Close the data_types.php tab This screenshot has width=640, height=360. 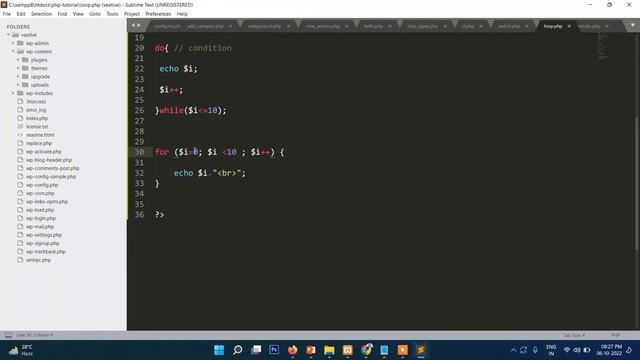click(x=445, y=26)
